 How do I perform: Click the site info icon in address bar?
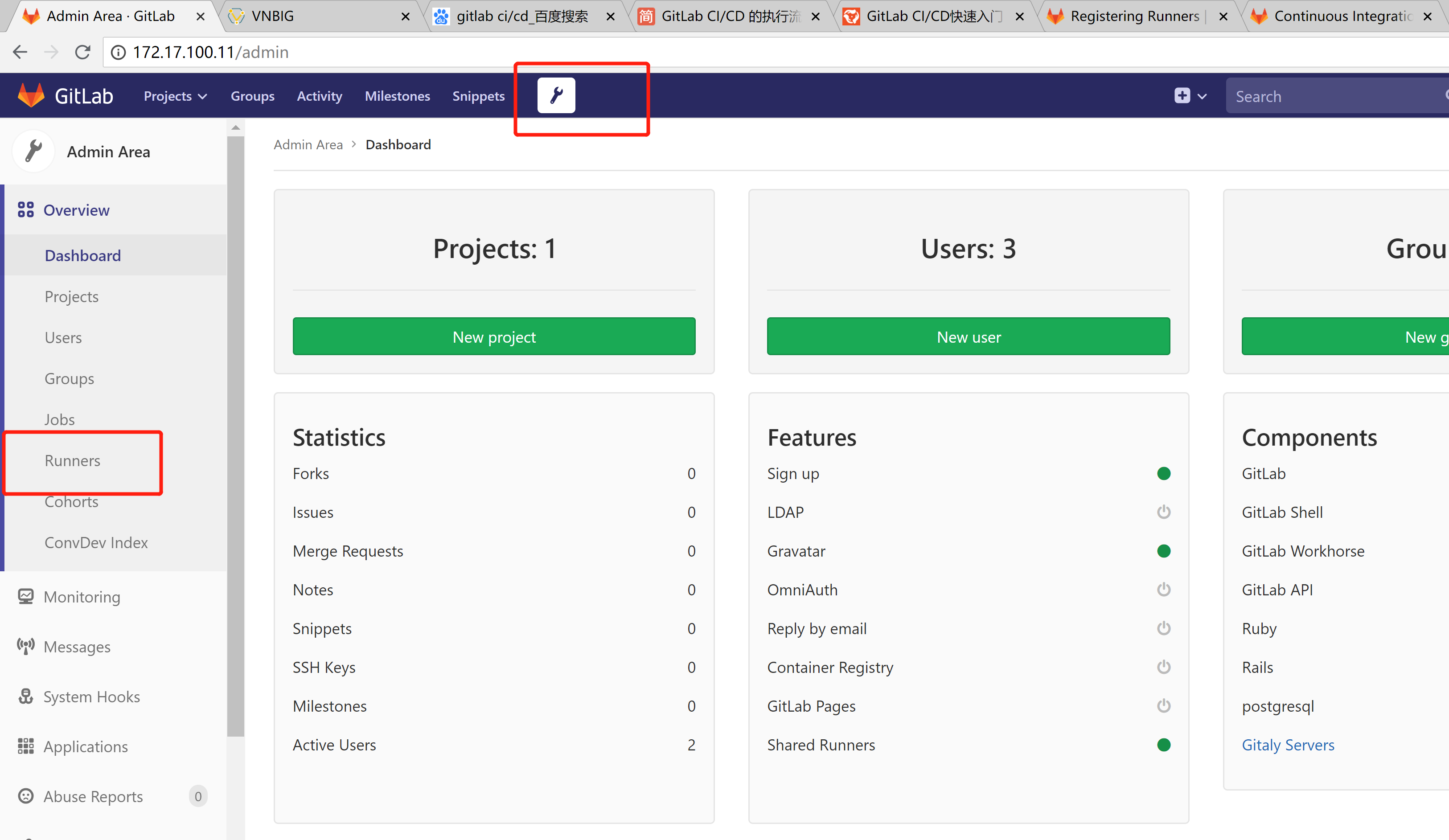pos(118,52)
